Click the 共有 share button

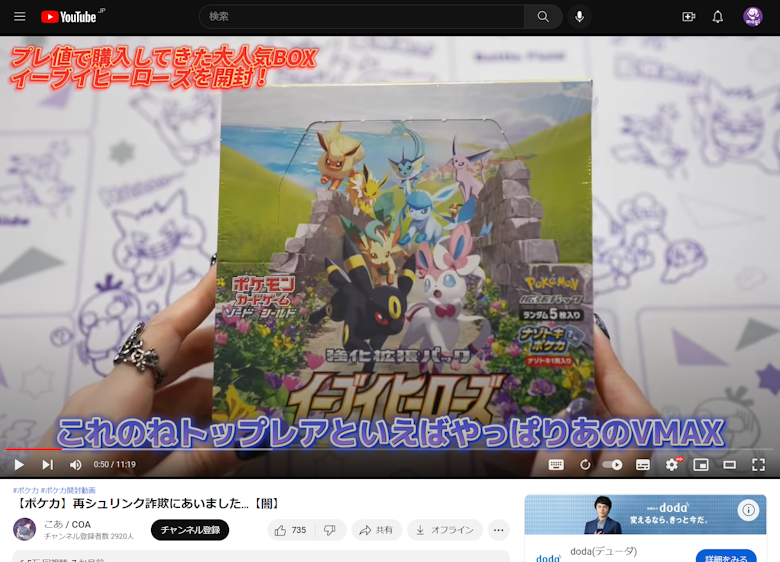(377, 530)
